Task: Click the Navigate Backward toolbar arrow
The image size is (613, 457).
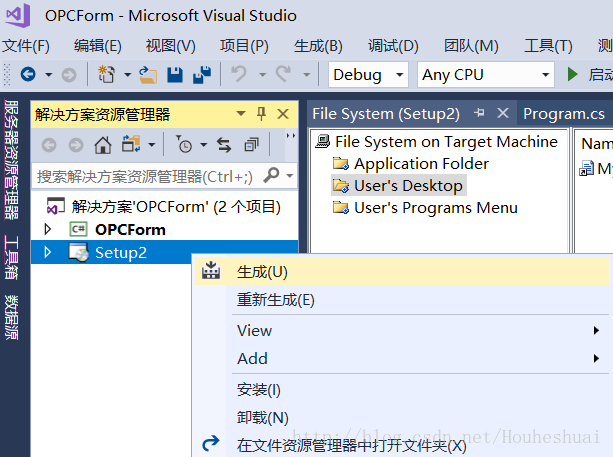Action: coord(28,74)
